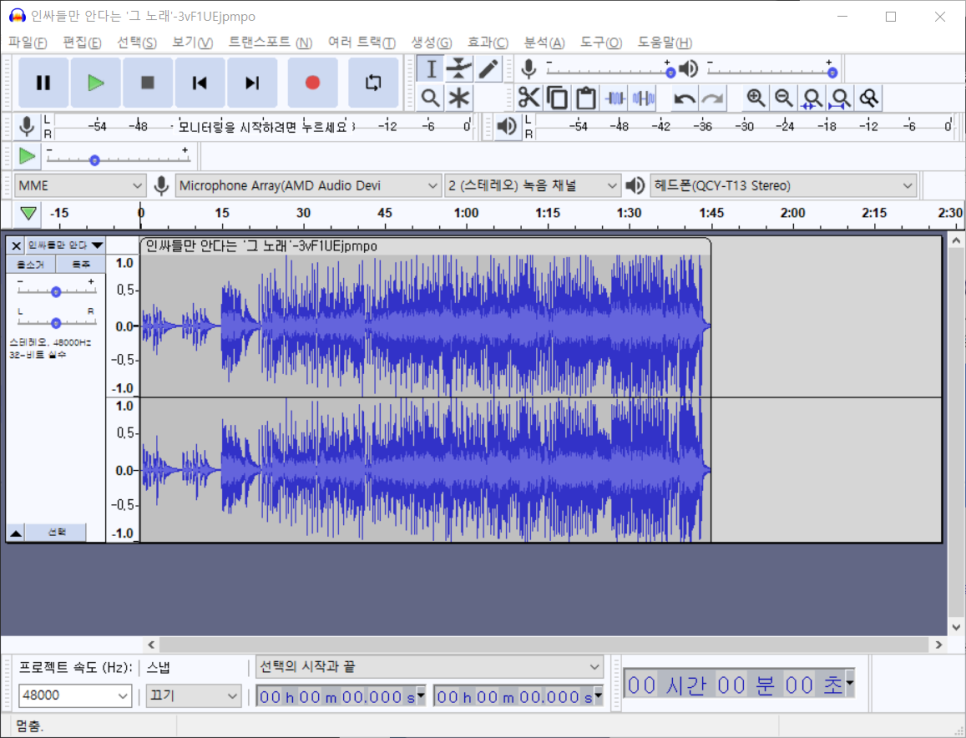Undo the last action
This screenshot has height=738, width=966.
point(684,97)
